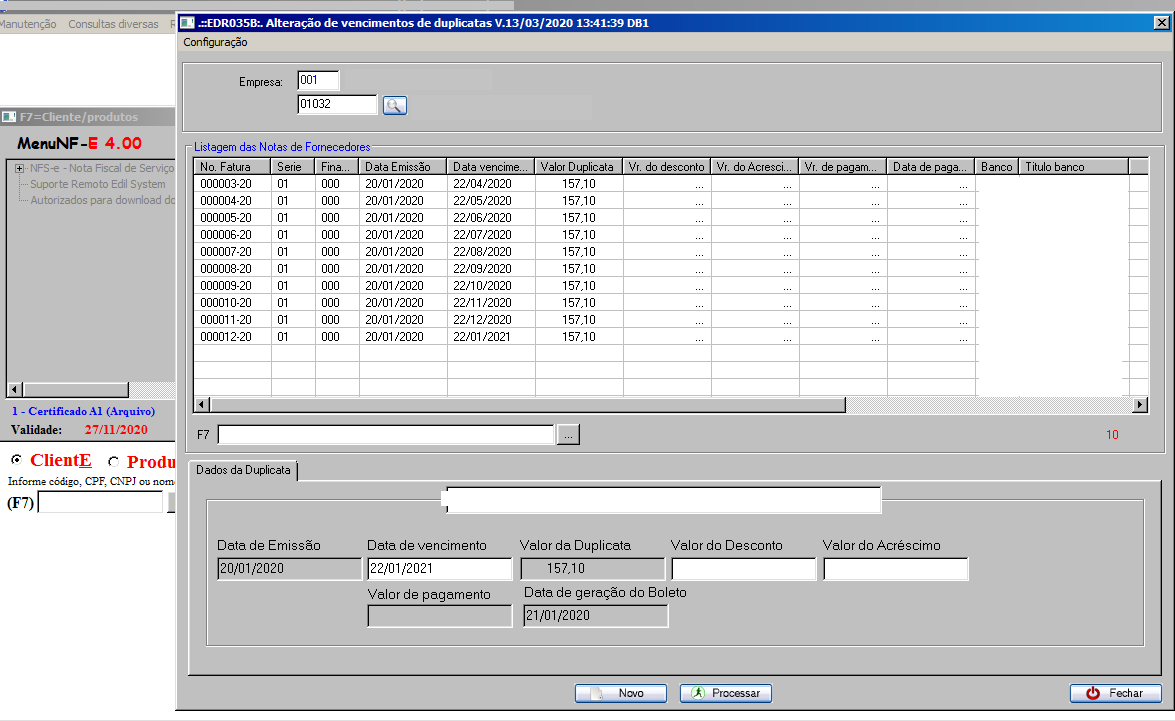Click the Valor do Desconto input field
The image size is (1175, 721).
pyautogui.click(x=743, y=569)
